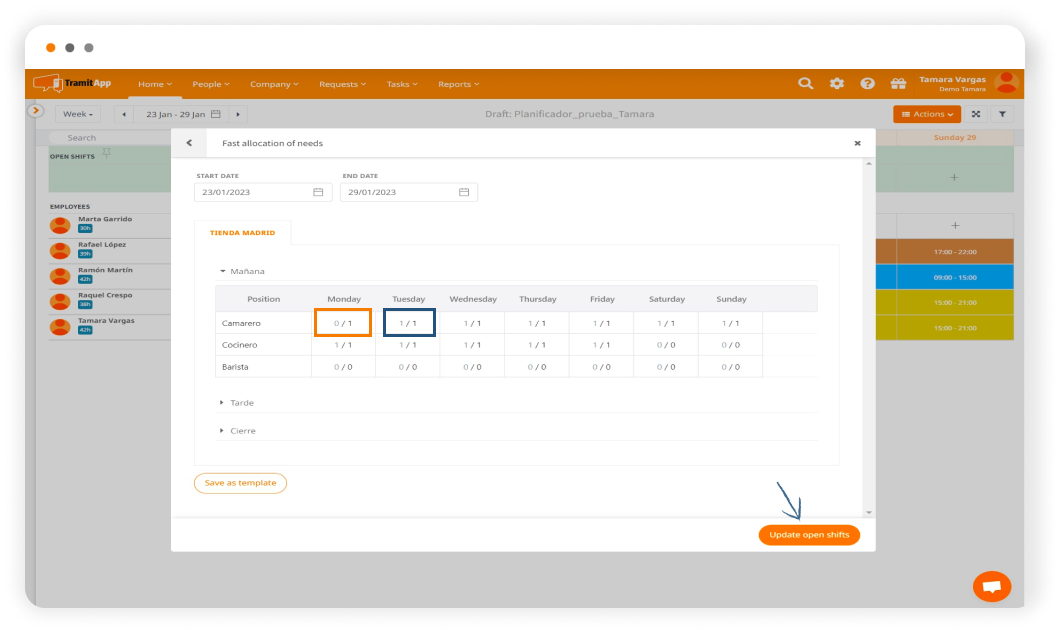The image size is (1061, 633).
Task: Click Save as template button
Action: 240,483
